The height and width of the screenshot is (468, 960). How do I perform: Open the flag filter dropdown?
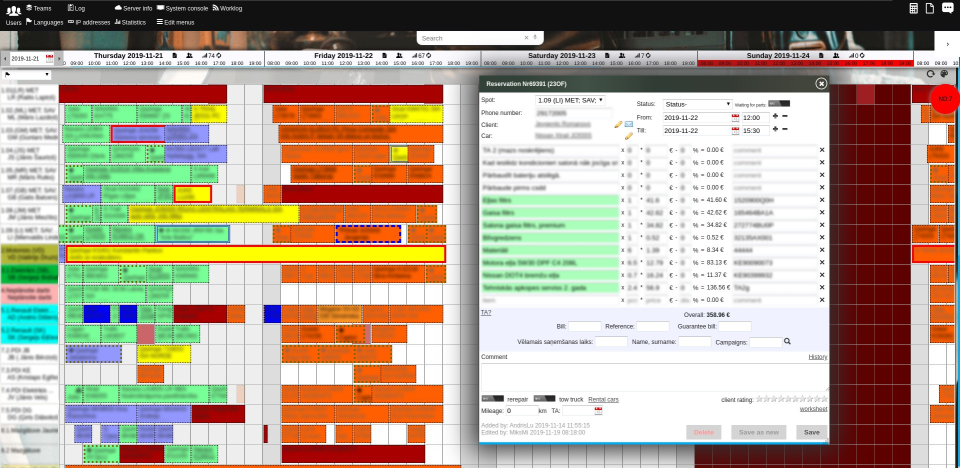(x=27, y=75)
